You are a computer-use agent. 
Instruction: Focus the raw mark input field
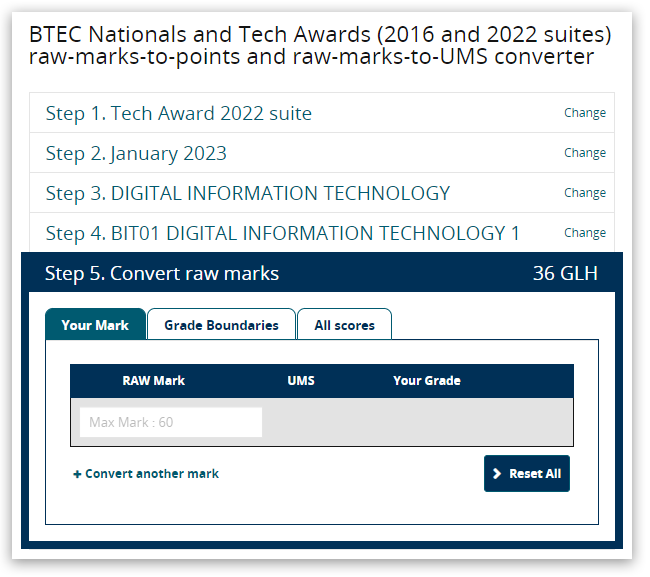171,422
